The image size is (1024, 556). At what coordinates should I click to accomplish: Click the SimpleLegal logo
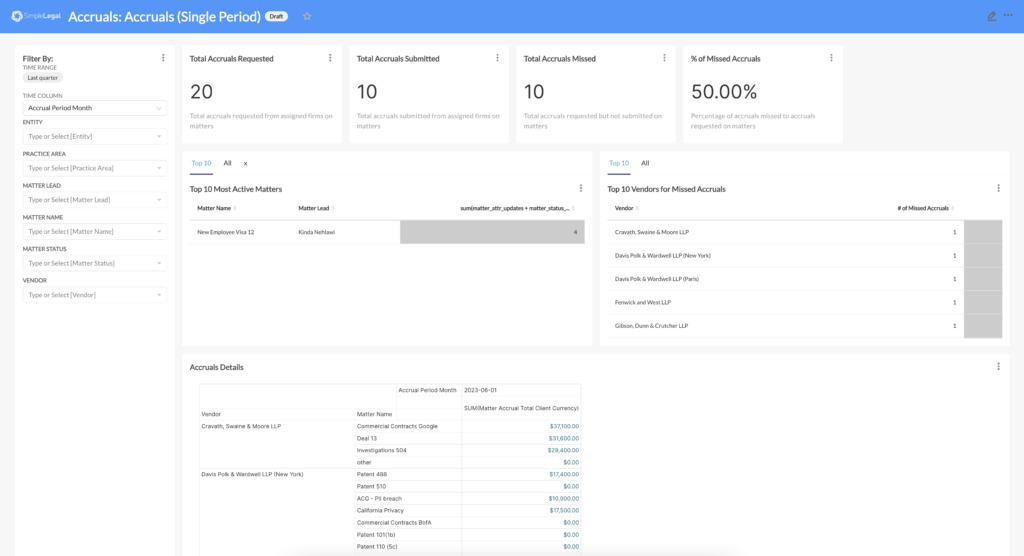35,16
